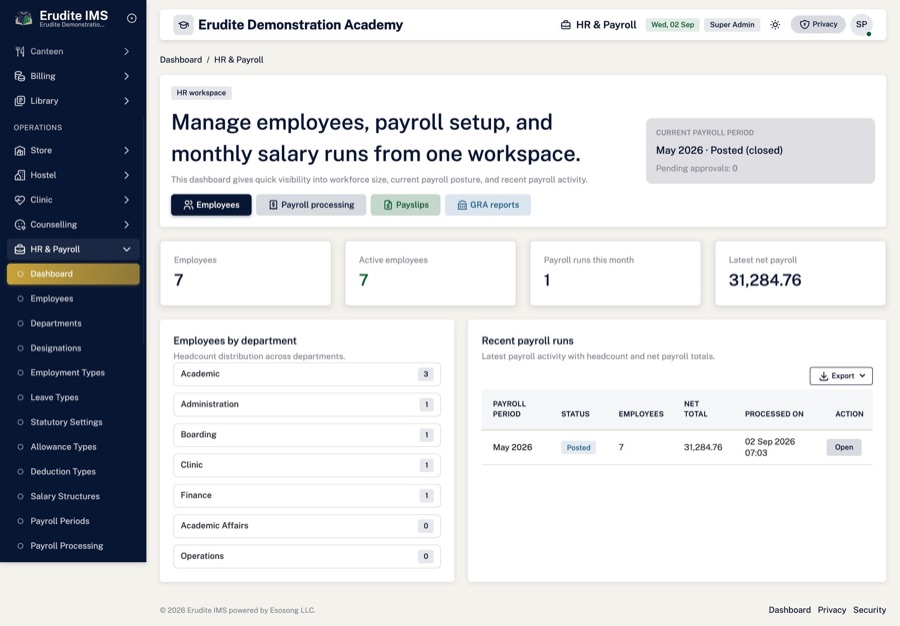Click briefcase icon beside HR & Payroll header
The width and height of the screenshot is (900, 626).
tap(566, 25)
